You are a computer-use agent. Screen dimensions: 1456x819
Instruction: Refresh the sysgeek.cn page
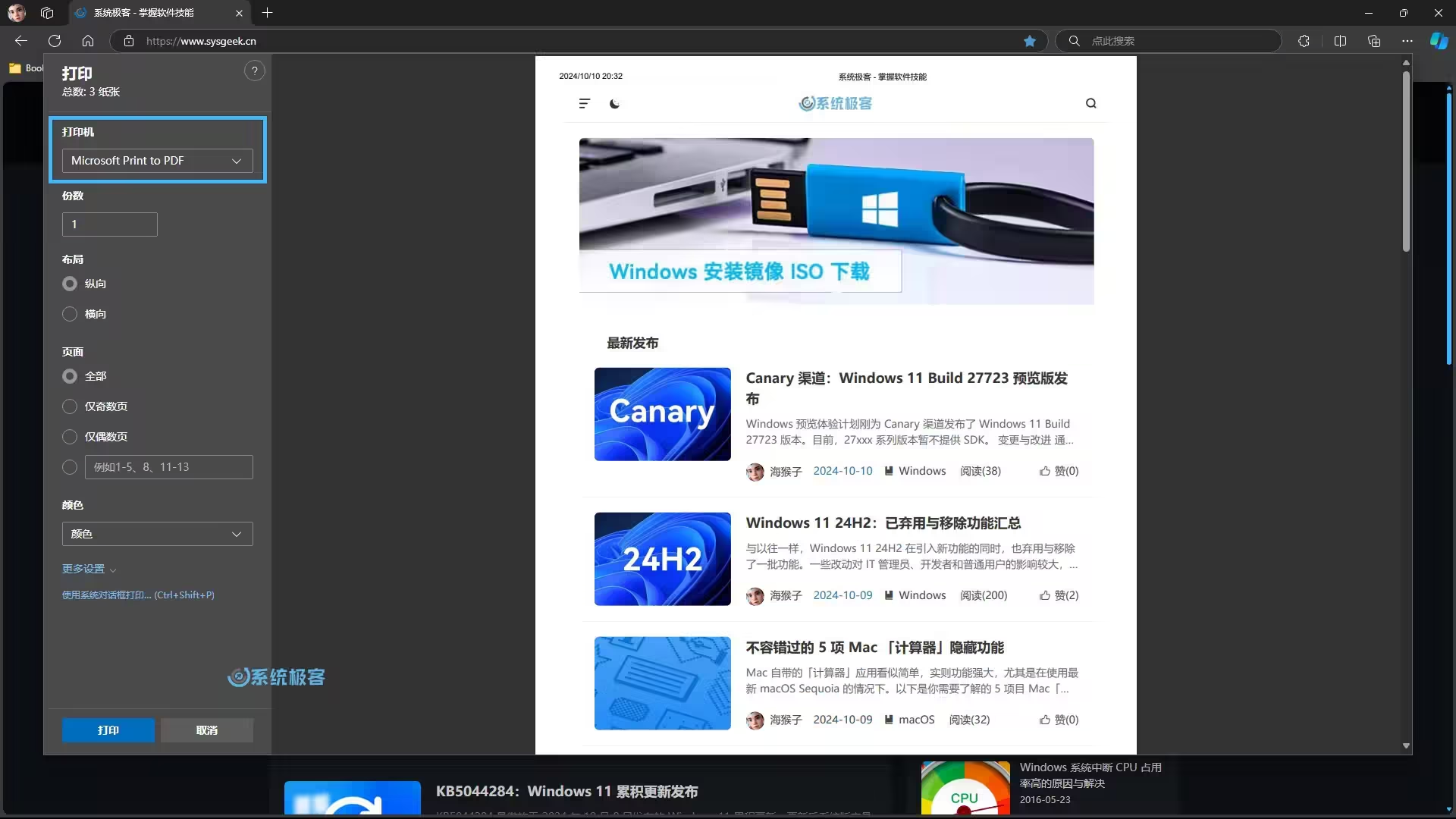pos(55,41)
